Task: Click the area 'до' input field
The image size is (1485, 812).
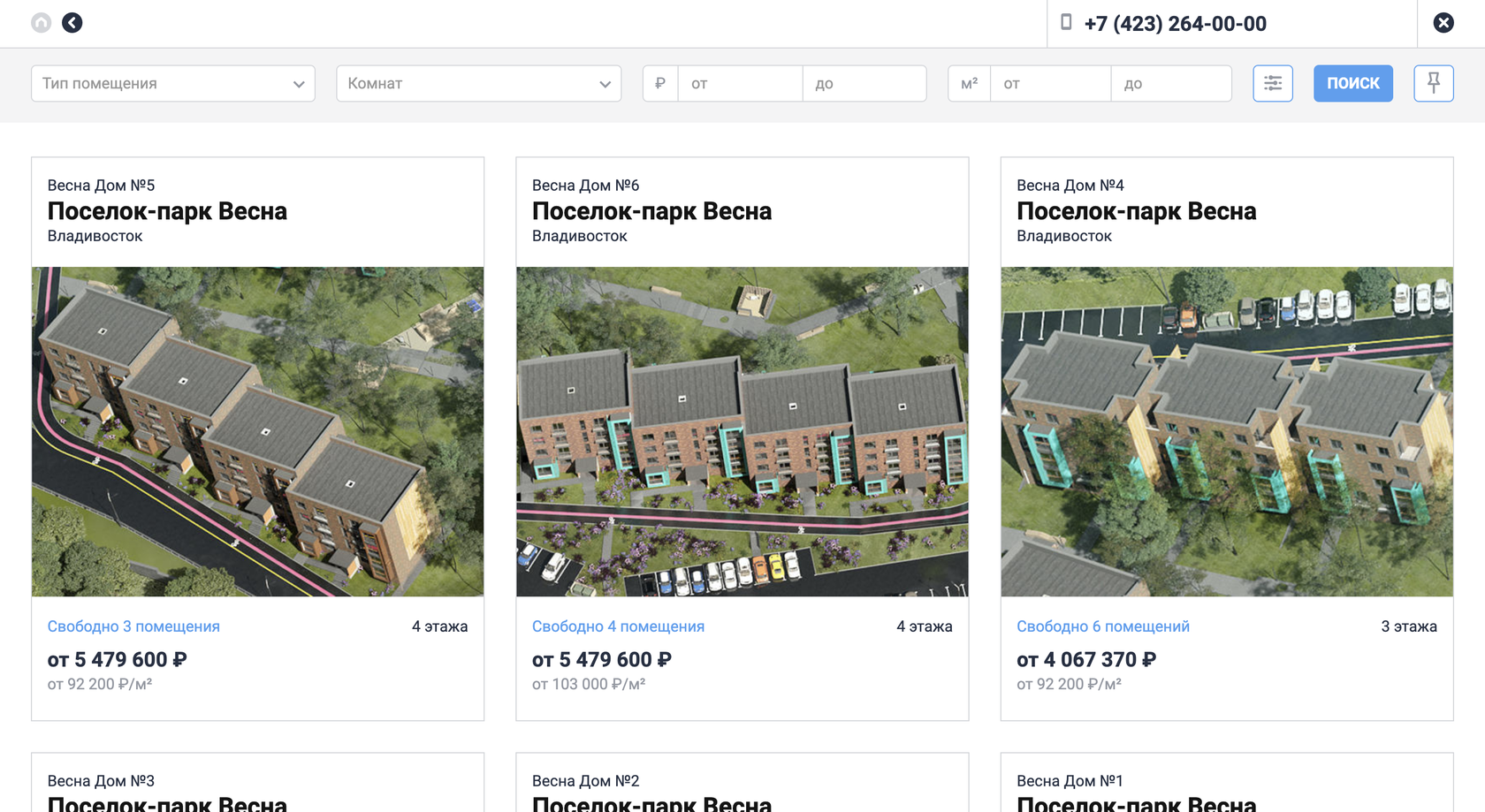Action: point(1171,83)
